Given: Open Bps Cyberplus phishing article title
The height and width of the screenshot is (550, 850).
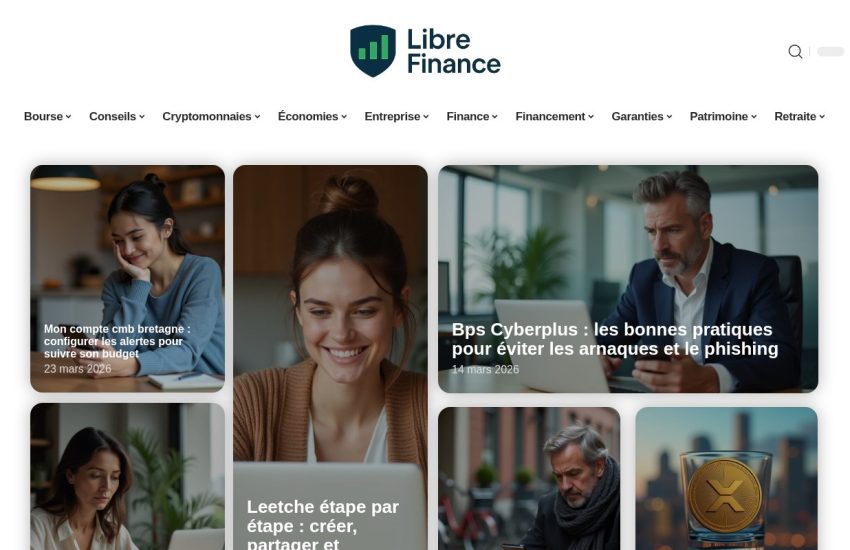Looking at the screenshot, I should 615,339.
